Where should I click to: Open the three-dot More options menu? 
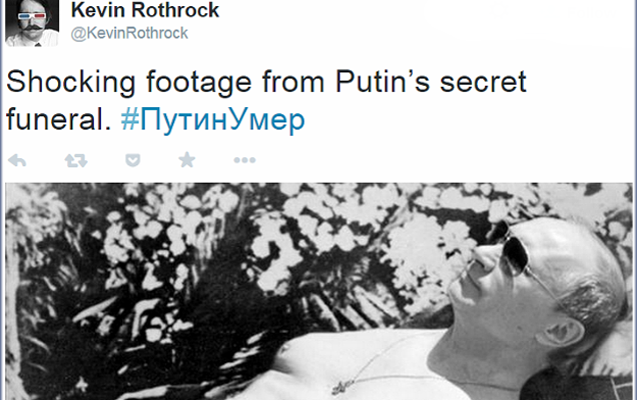(245, 160)
